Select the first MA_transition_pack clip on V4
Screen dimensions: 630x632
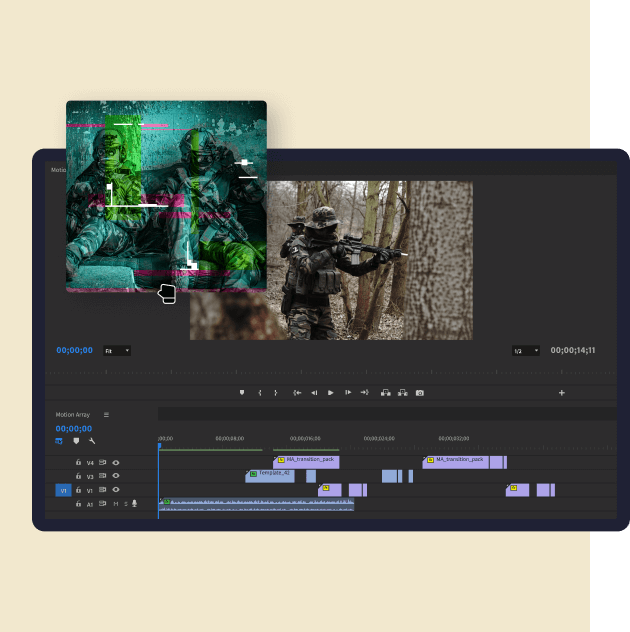(306, 462)
